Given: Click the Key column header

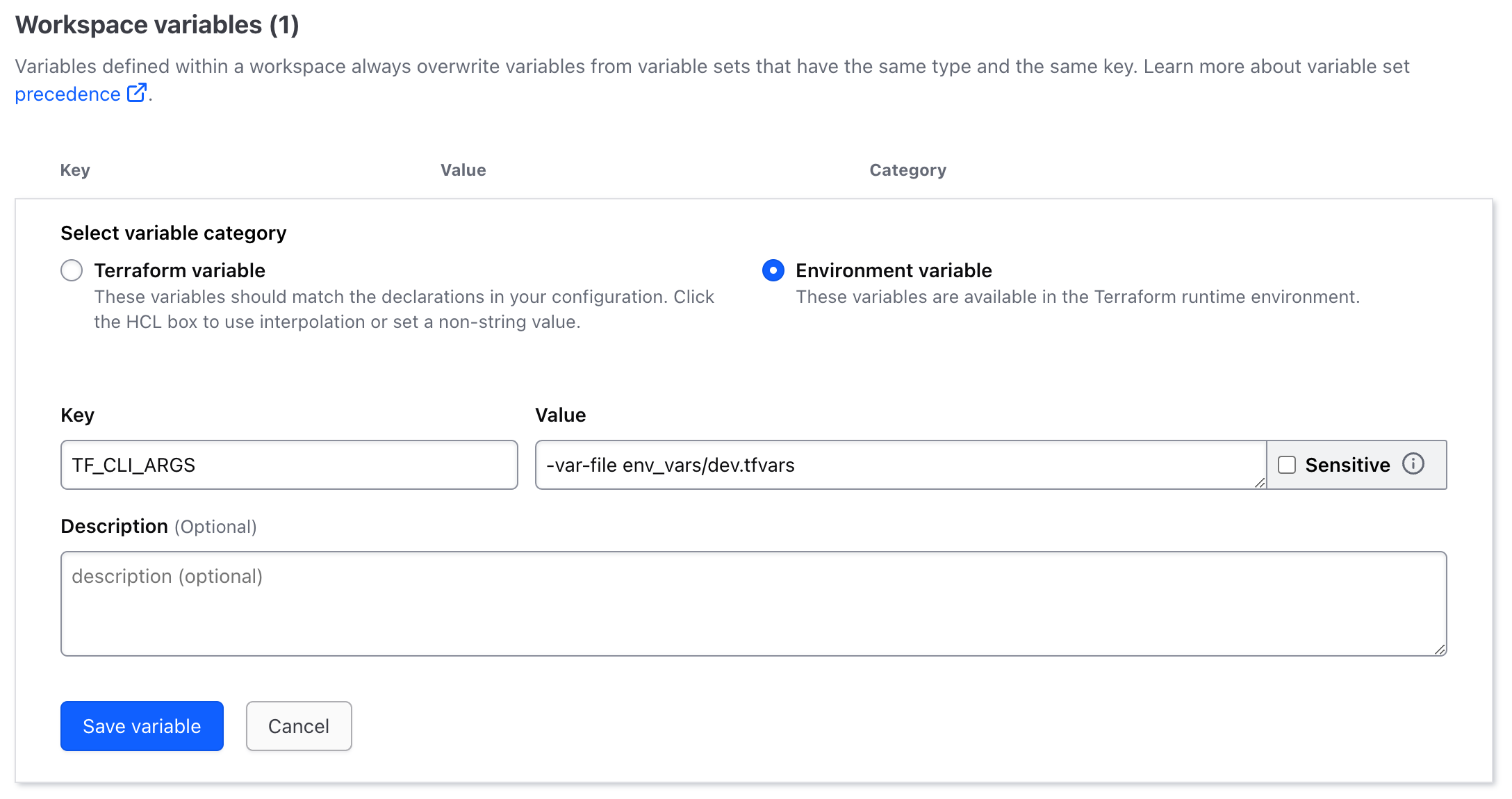Looking at the screenshot, I should click(75, 170).
